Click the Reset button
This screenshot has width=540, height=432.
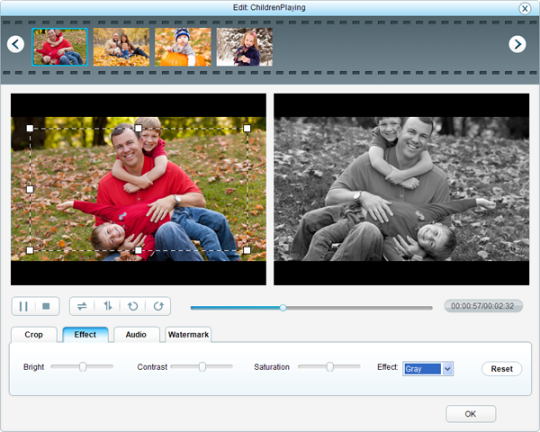click(502, 369)
